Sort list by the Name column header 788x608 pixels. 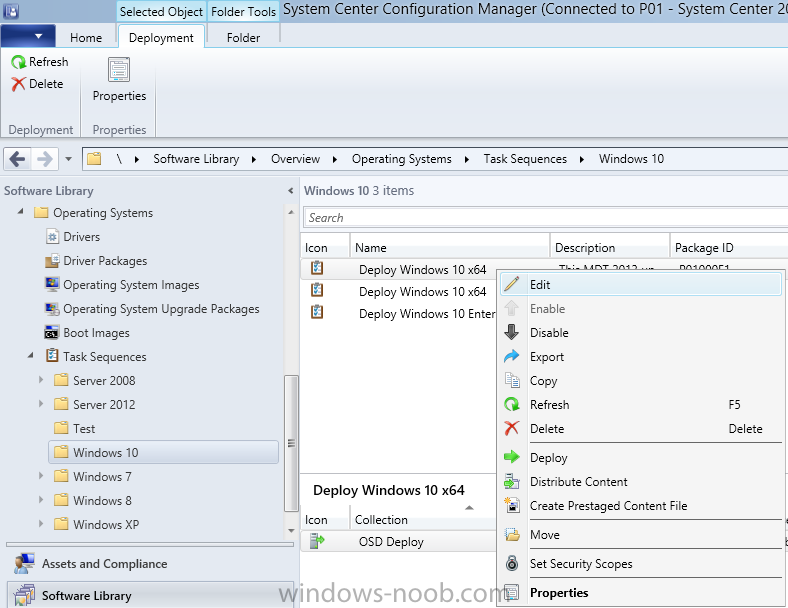pyautogui.click(x=450, y=248)
